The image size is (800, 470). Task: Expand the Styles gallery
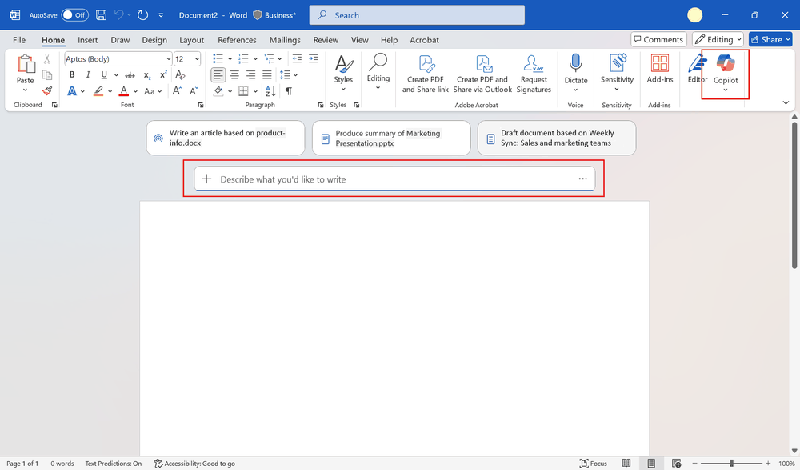click(x=343, y=71)
